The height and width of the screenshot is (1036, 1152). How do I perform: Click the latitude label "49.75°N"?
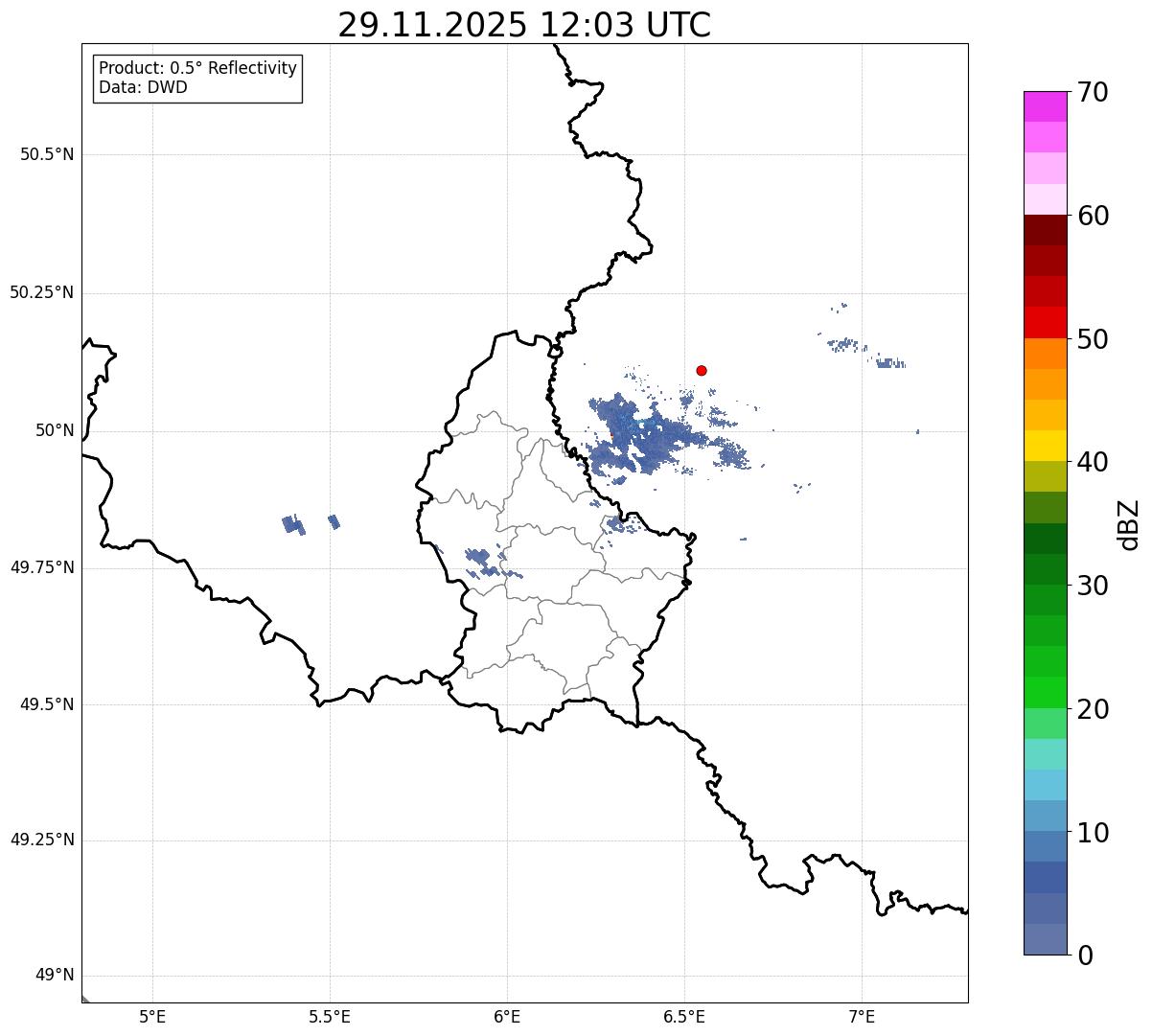pyautogui.click(x=41, y=567)
